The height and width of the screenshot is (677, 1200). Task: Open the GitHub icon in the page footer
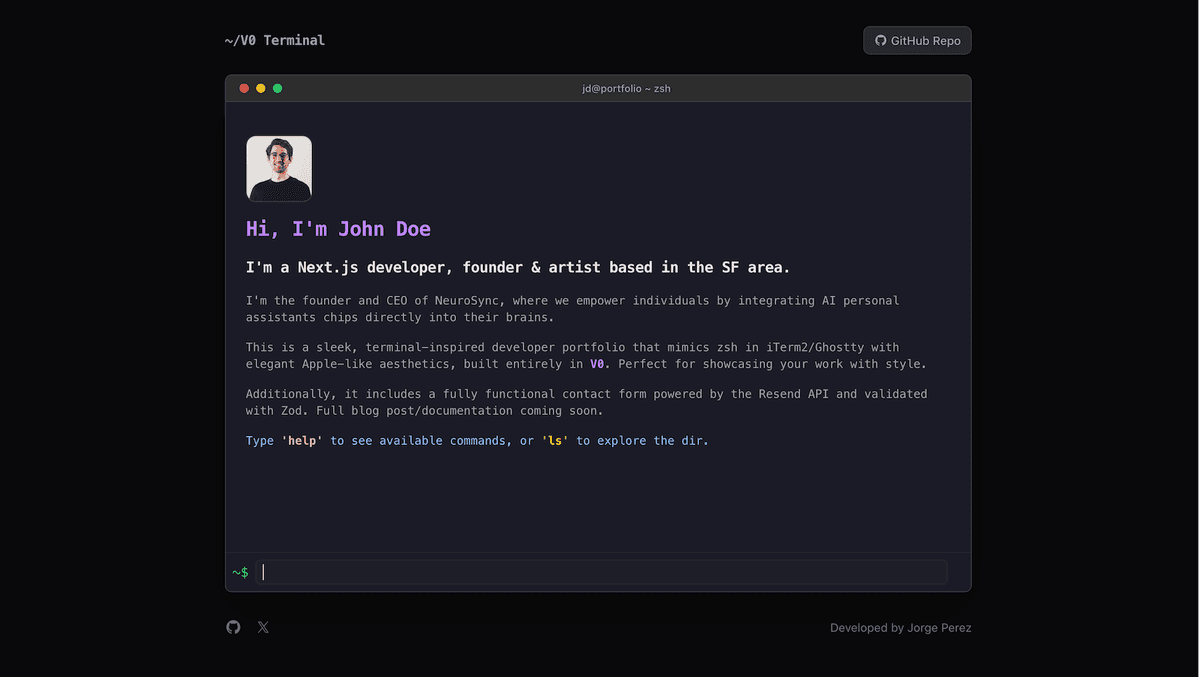click(x=233, y=627)
